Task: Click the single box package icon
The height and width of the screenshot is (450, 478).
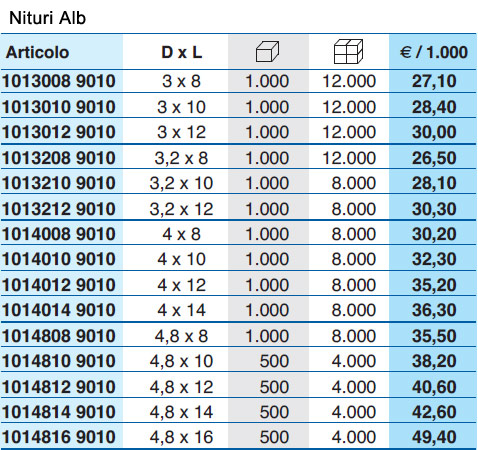Action: (267, 52)
